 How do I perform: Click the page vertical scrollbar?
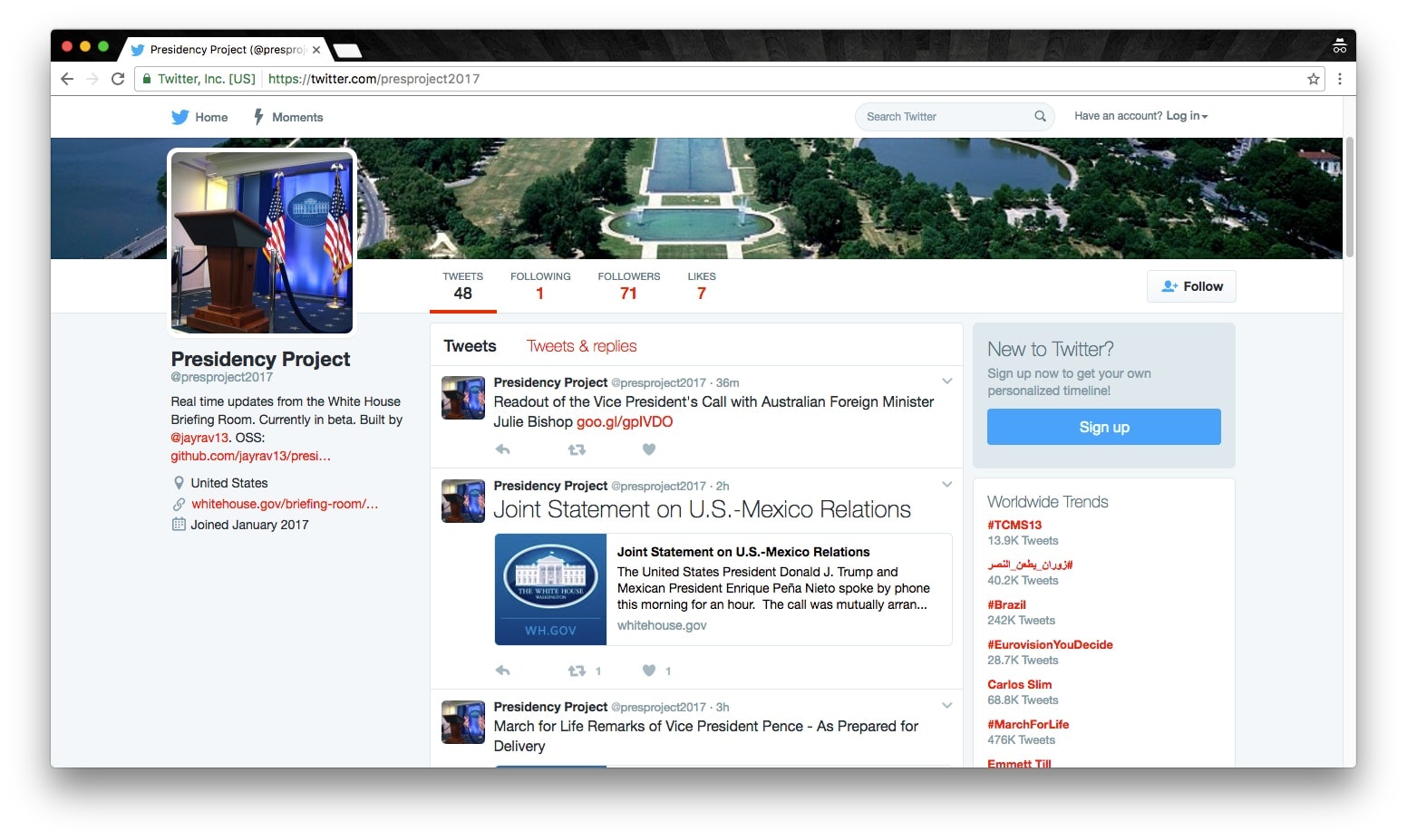click(x=1349, y=197)
